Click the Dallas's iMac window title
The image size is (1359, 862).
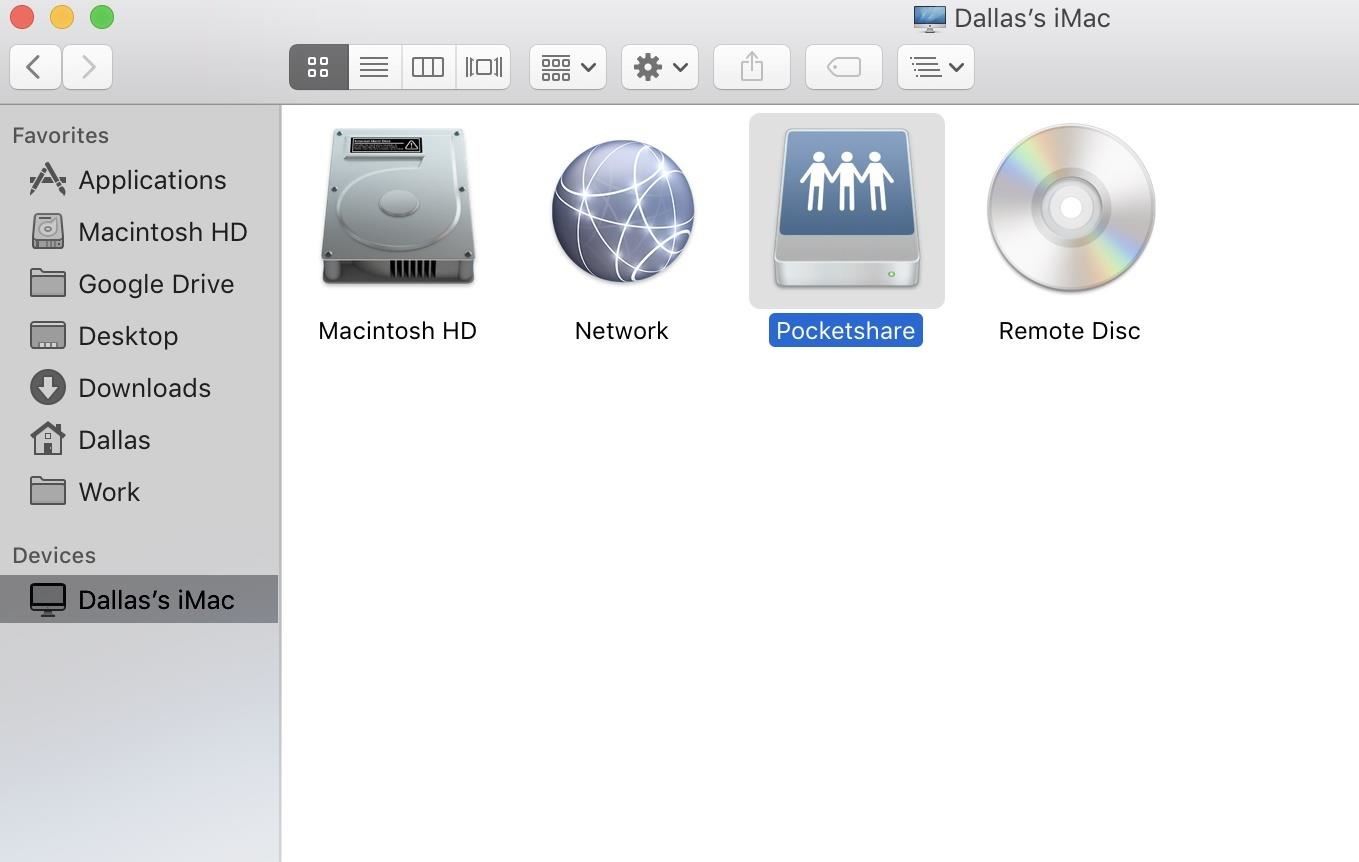coord(1032,18)
